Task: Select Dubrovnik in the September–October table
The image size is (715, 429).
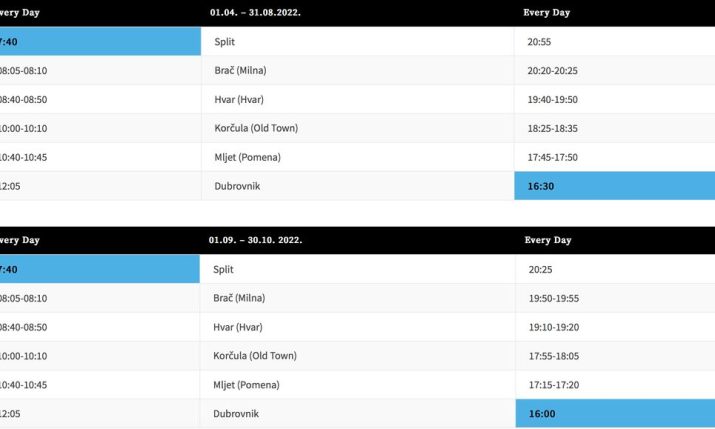Action: (236, 413)
